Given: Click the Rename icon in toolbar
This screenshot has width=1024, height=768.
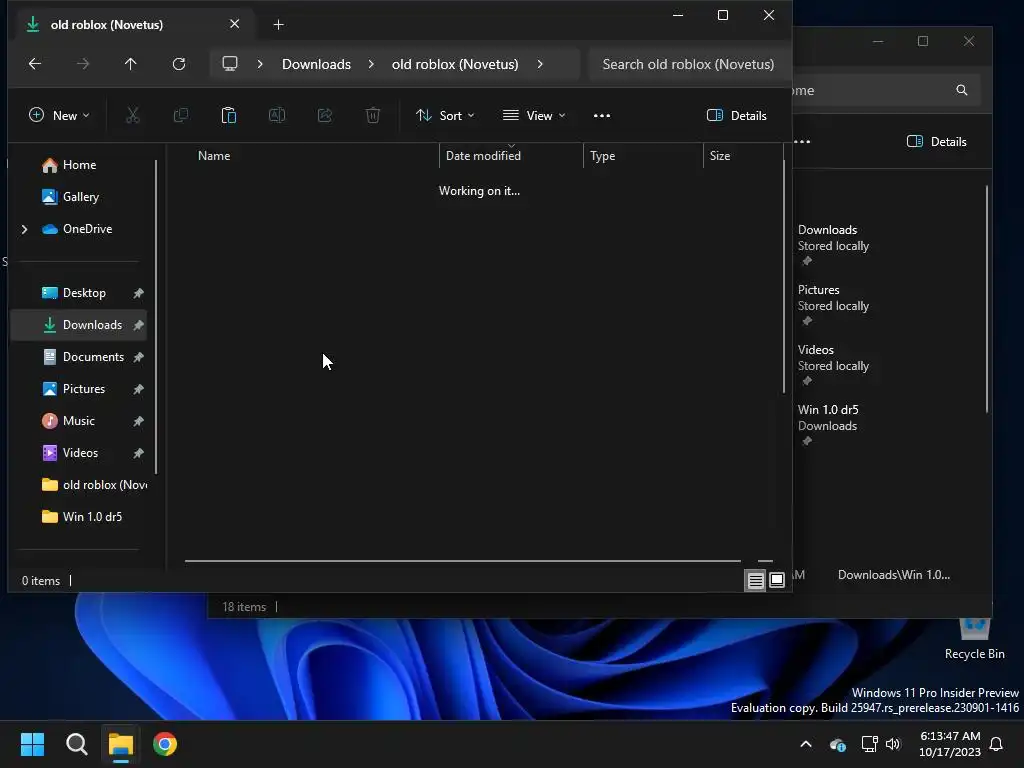Looking at the screenshot, I should pos(277,116).
